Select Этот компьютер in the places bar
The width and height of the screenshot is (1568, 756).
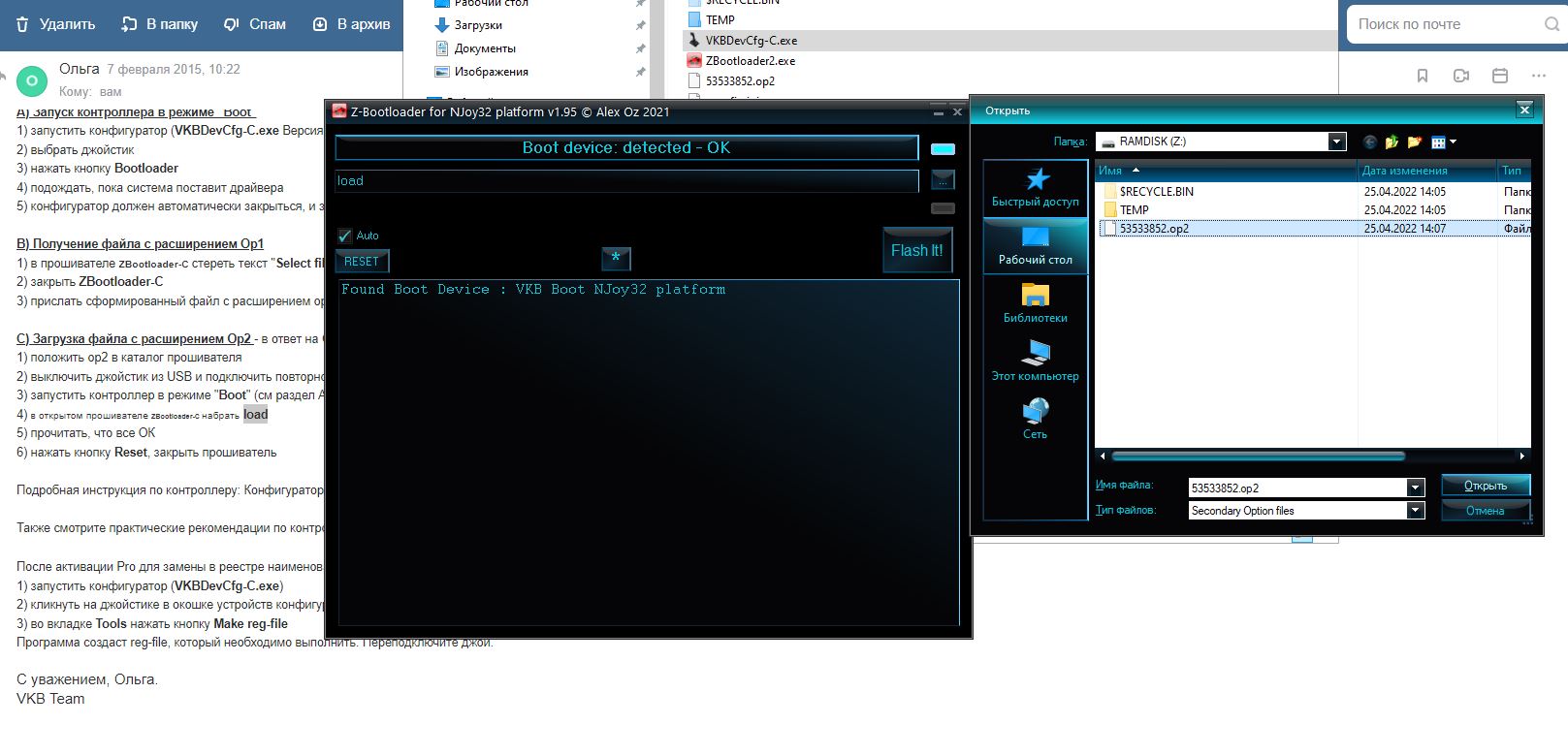point(1035,362)
